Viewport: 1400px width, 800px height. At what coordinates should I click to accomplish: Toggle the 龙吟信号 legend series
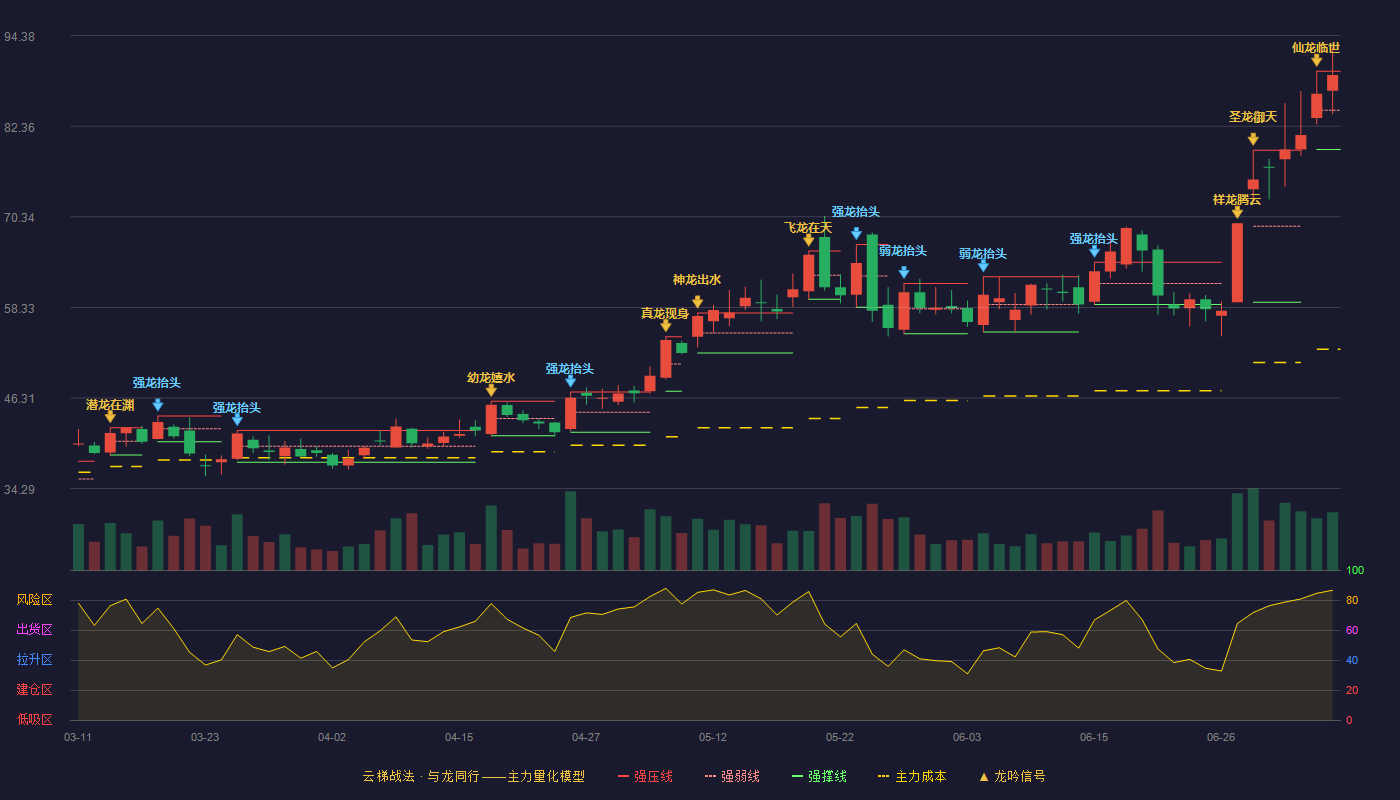[x=1012, y=776]
